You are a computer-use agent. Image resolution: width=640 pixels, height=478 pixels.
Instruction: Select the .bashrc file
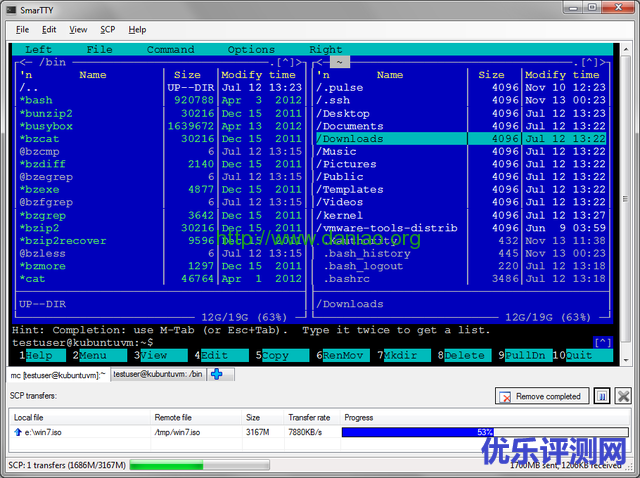click(347, 279)
